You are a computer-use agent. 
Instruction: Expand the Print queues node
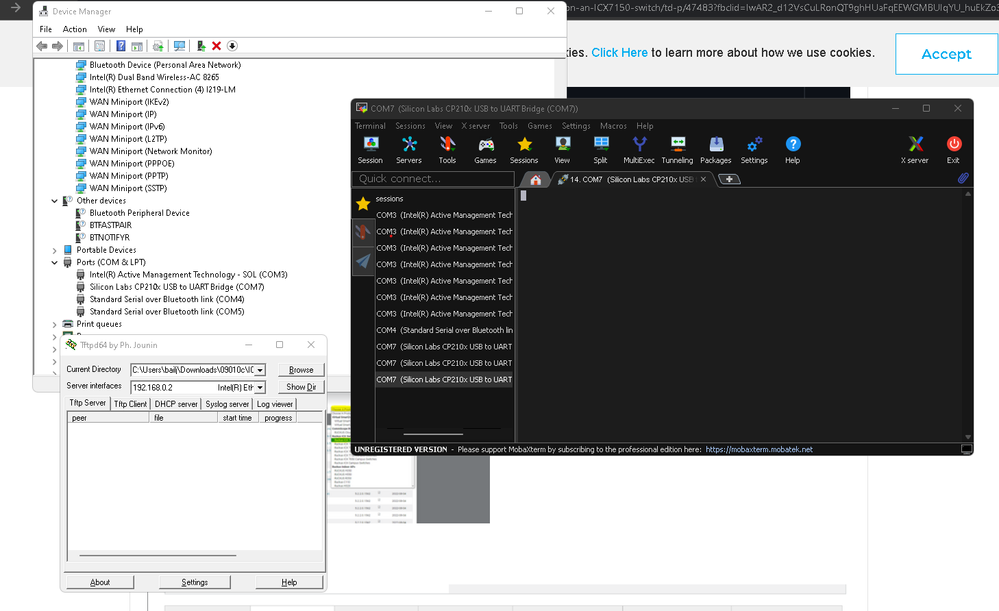[x=55, y=324]
